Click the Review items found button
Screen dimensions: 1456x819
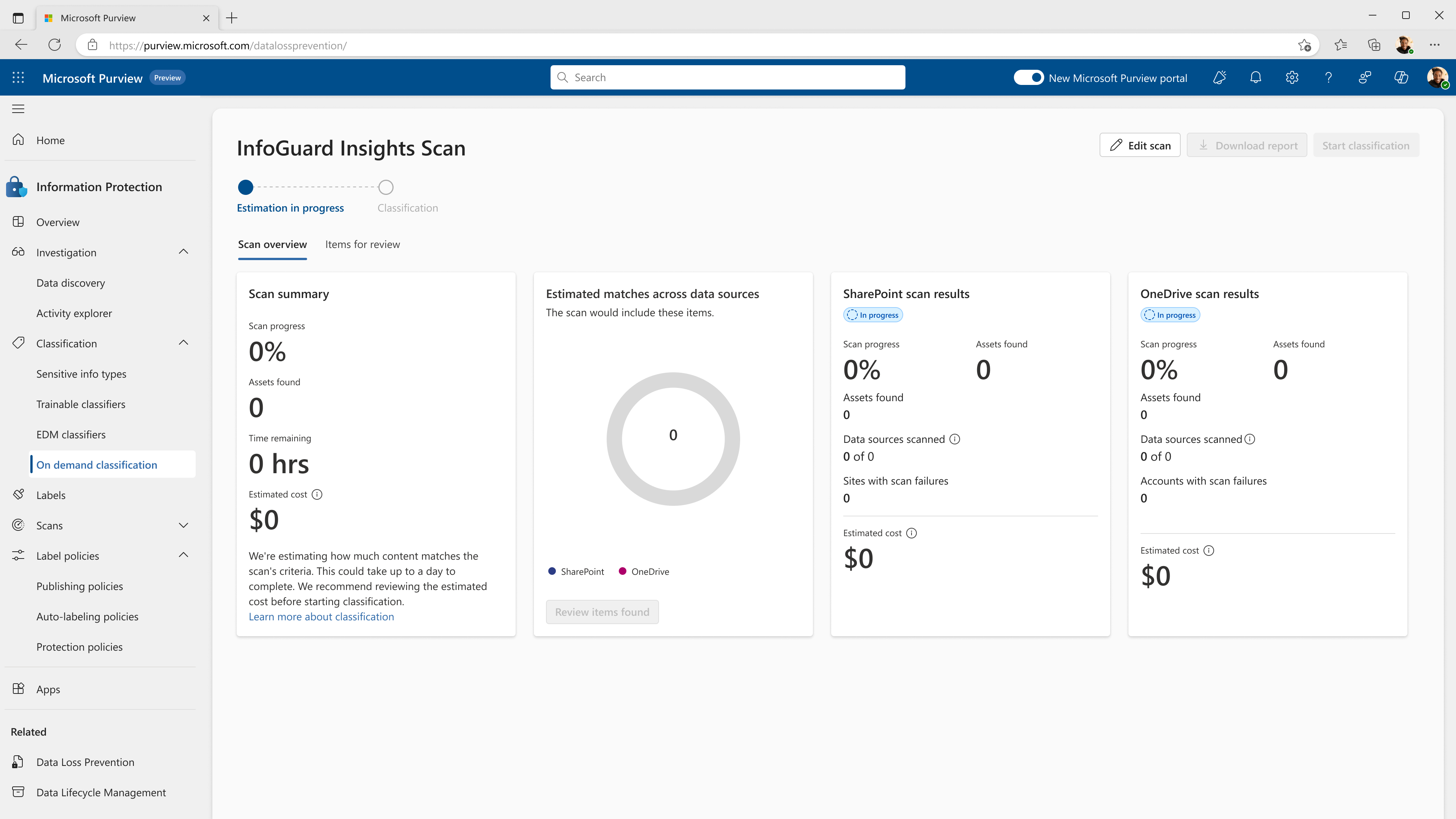(602, 612)
